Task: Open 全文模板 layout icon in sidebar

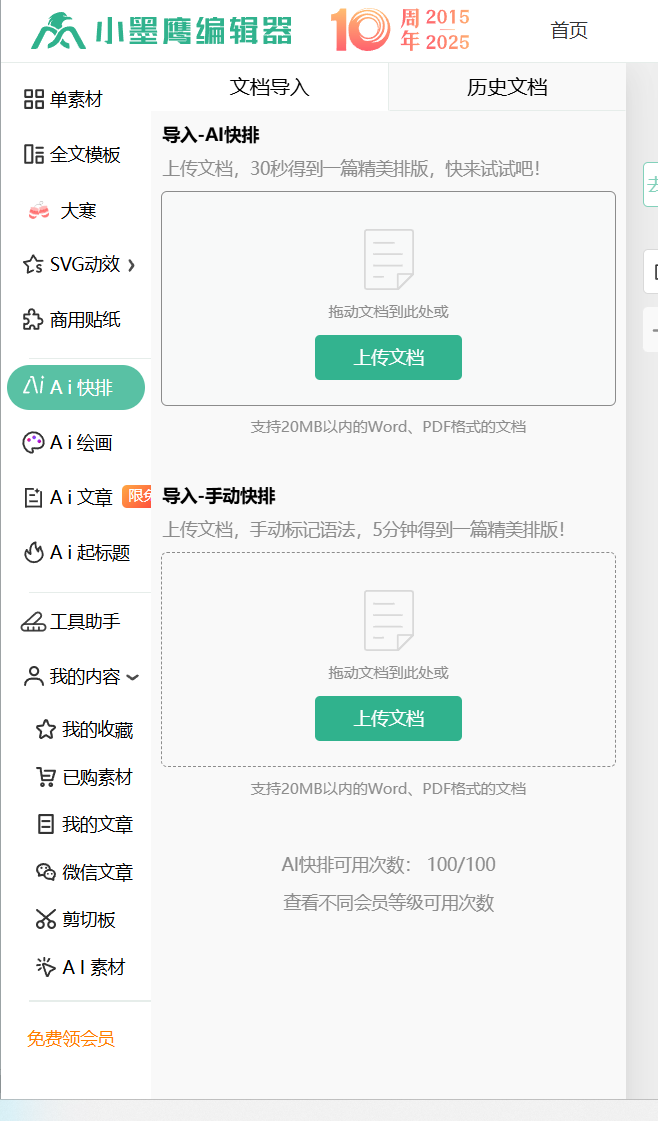Action: (34, 154)
